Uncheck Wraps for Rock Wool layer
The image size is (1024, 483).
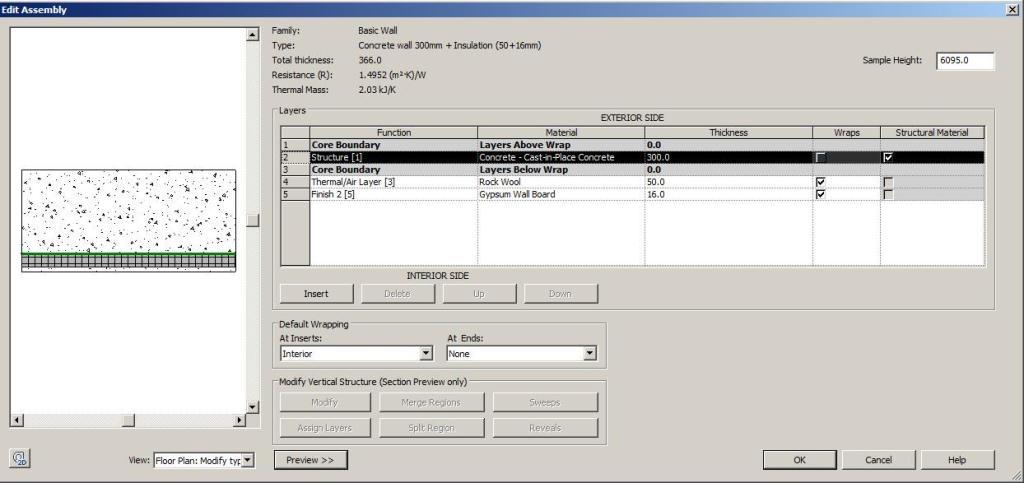coord(821,182)
